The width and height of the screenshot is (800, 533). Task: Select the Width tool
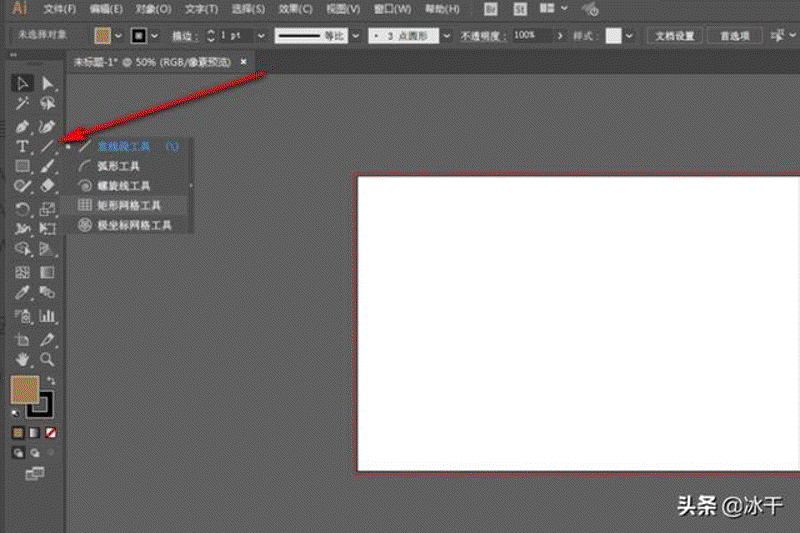(22, 229)
